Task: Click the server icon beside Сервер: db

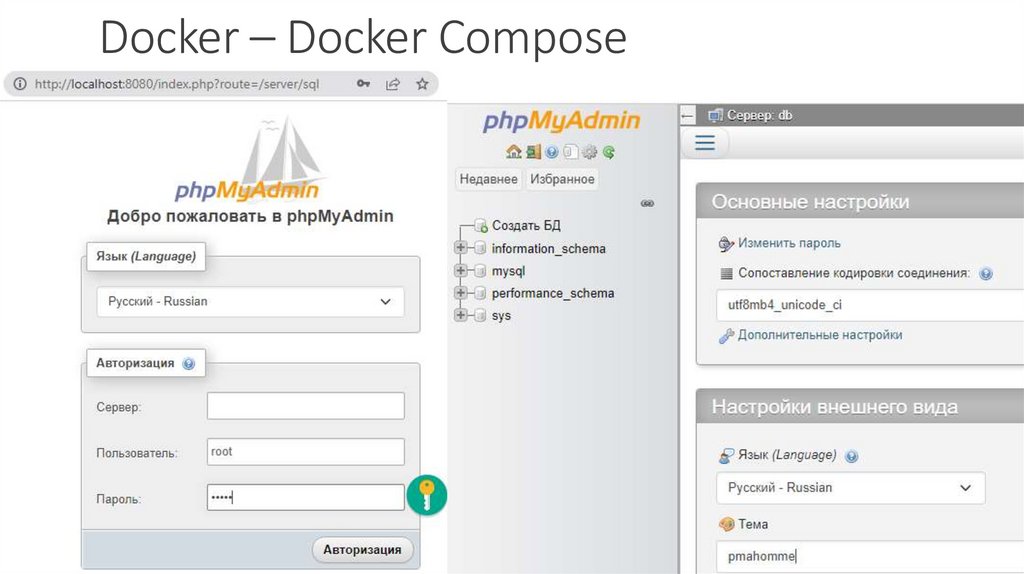Action: [715, 116]
